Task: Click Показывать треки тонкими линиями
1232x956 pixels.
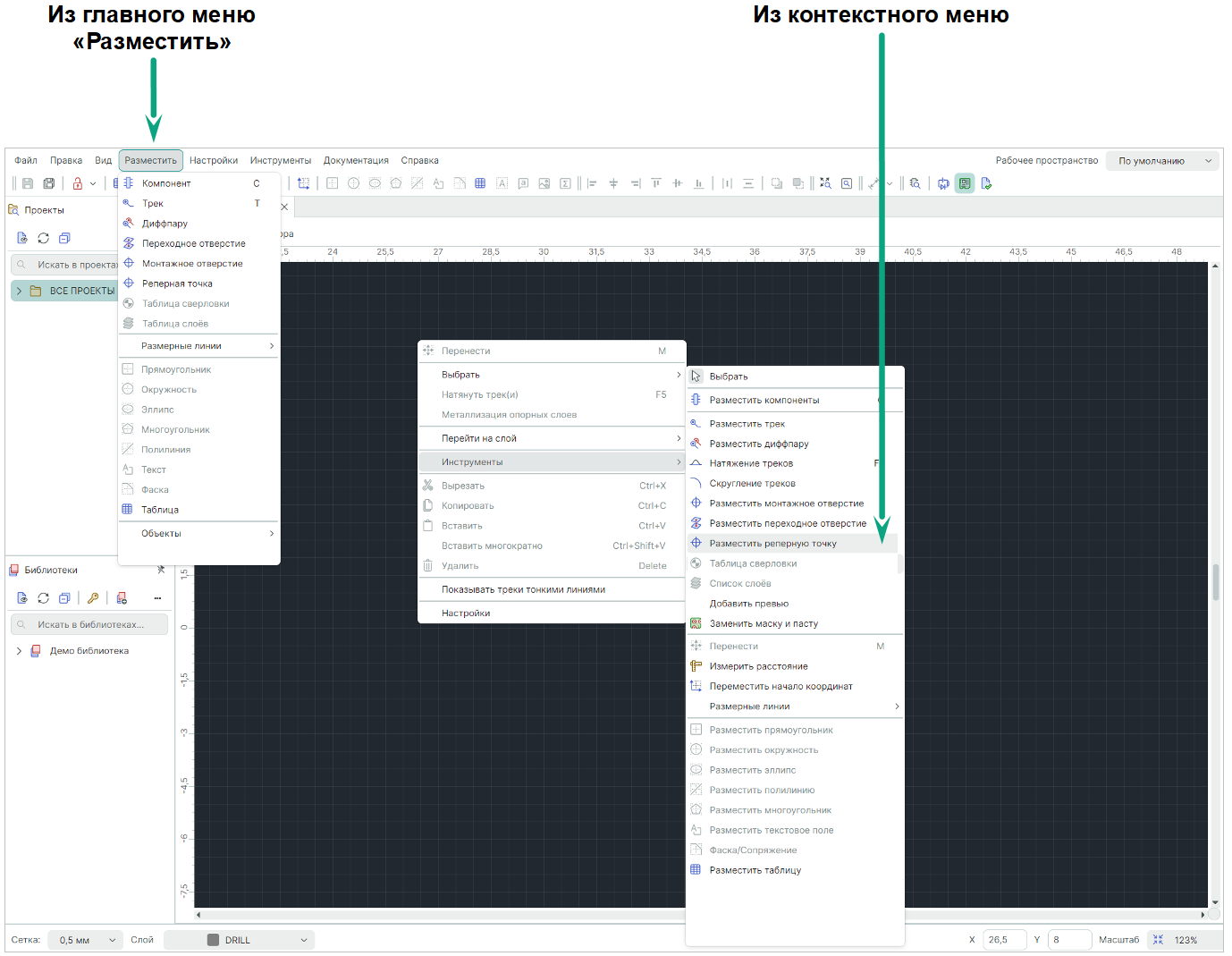Action: pyautogui.click(x=552, y=589)
